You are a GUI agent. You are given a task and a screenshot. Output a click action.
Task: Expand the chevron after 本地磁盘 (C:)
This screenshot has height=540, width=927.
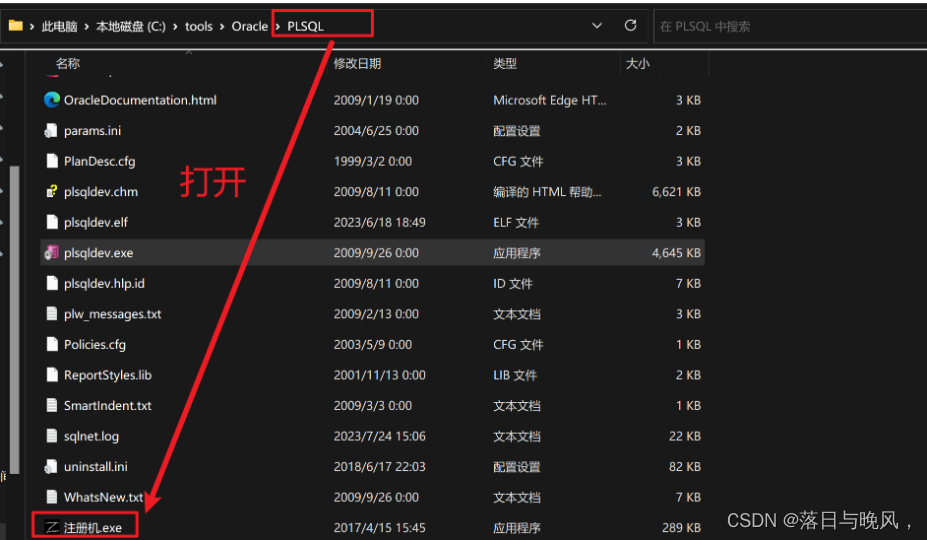click(175, 27)
